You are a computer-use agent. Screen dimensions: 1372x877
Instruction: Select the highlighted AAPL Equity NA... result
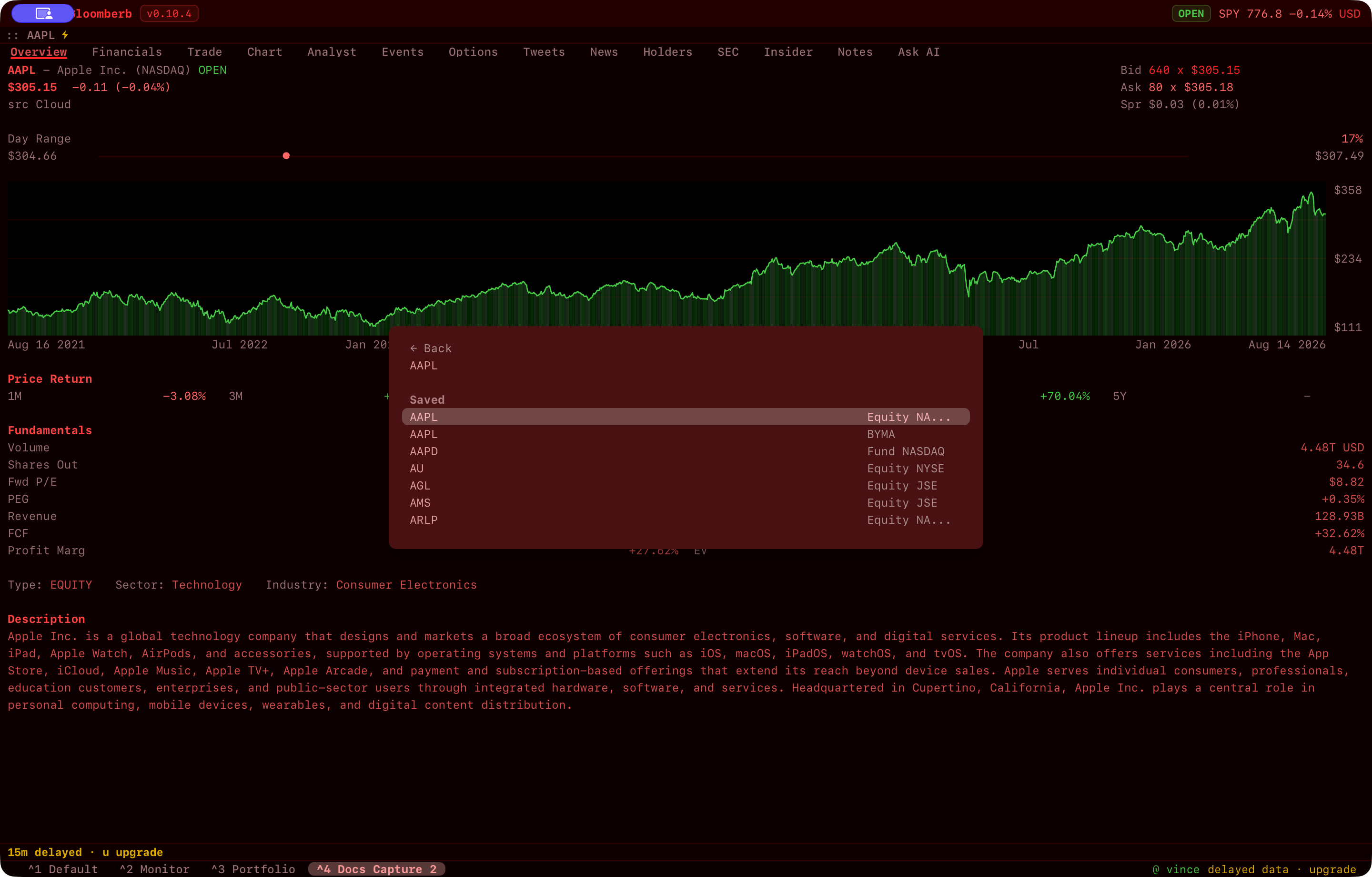coord(686,417)
